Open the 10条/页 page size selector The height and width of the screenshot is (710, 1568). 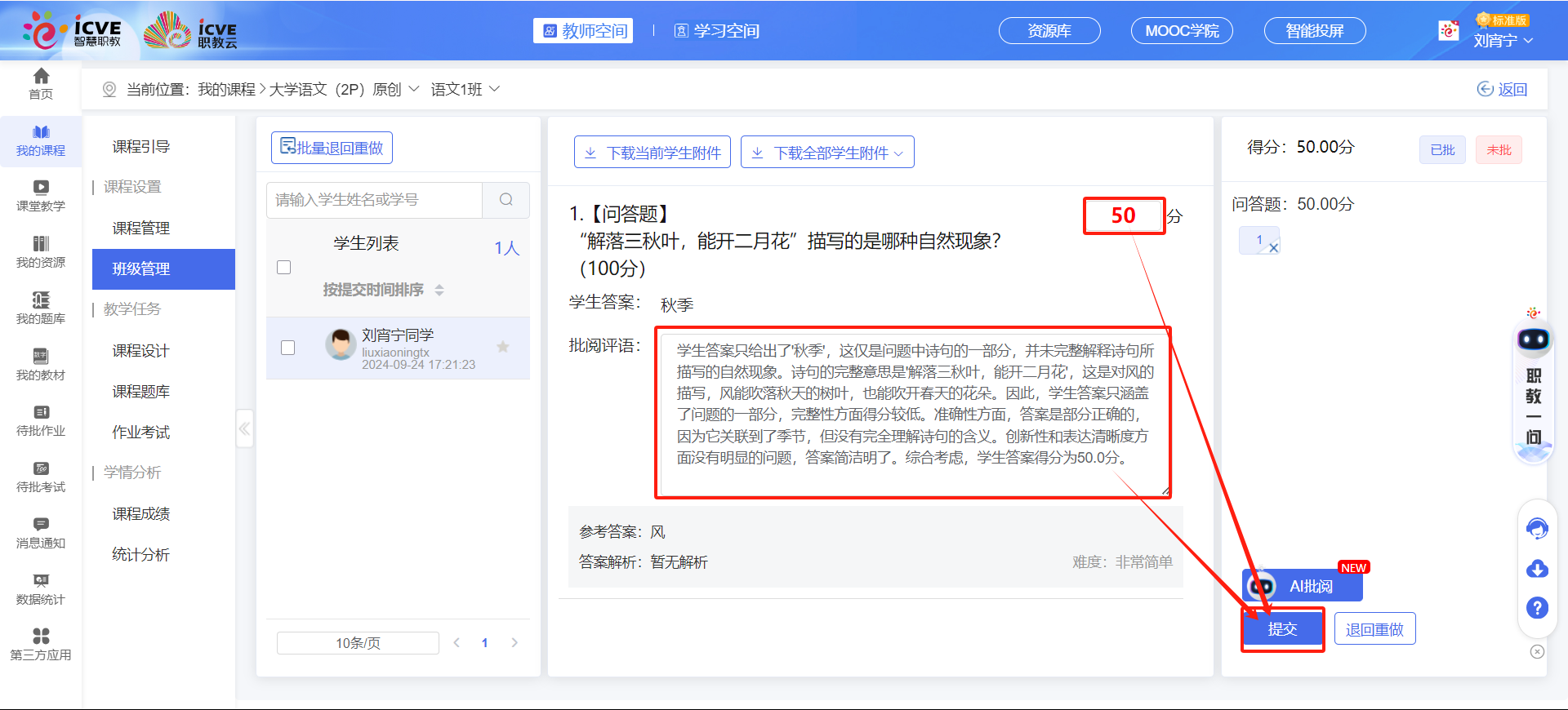358,643
